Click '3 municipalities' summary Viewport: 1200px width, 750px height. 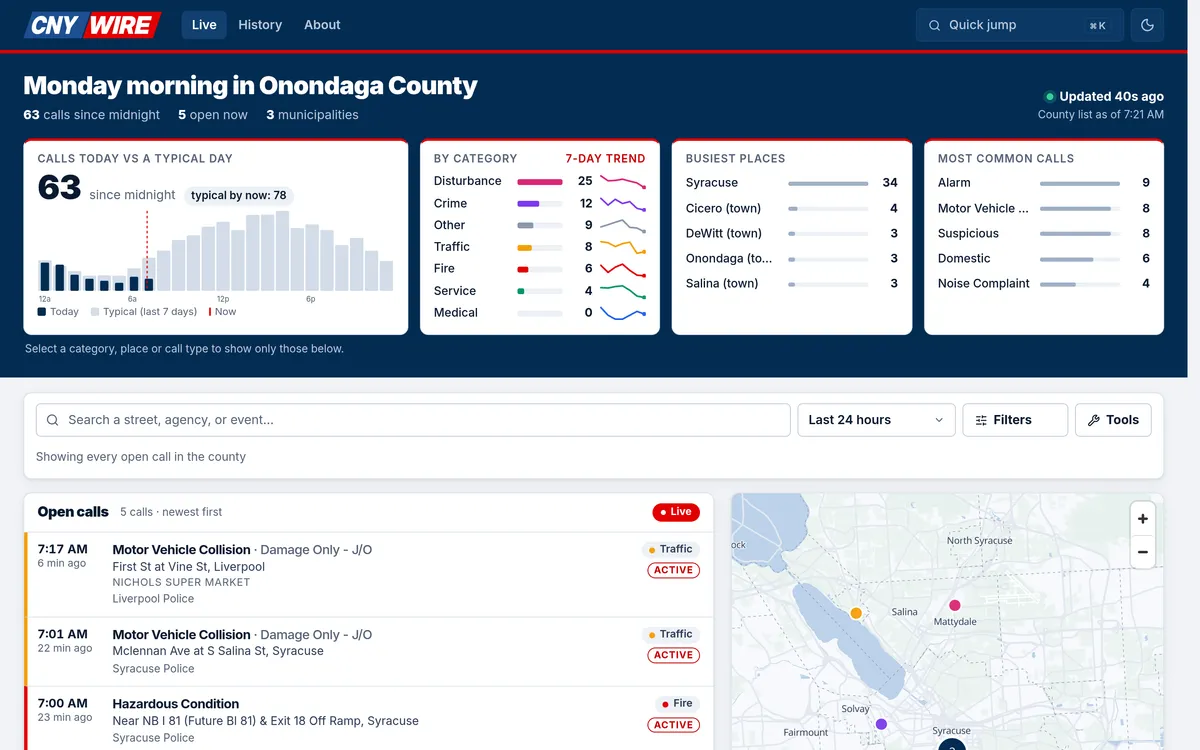point(312,115)
